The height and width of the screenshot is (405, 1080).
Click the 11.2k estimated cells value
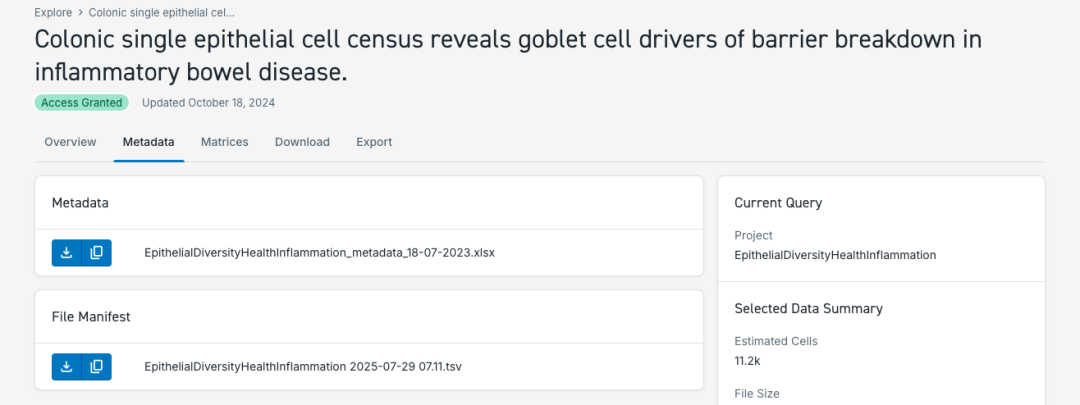click(x=747, y=360)
